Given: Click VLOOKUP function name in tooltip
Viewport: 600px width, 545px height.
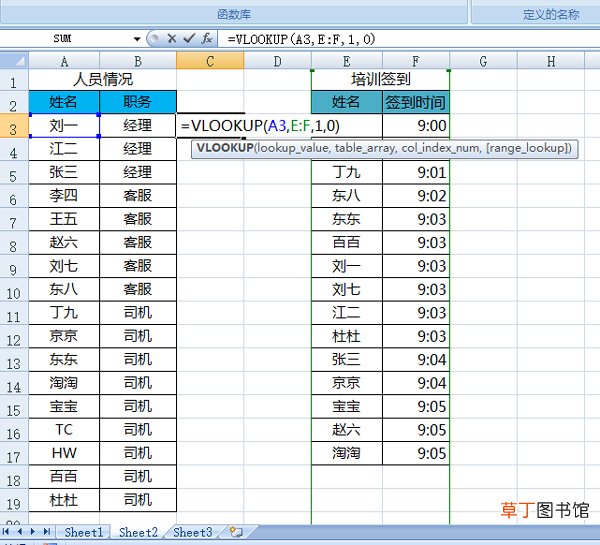Looking at the screenshot, I should (x=225, y=148).
